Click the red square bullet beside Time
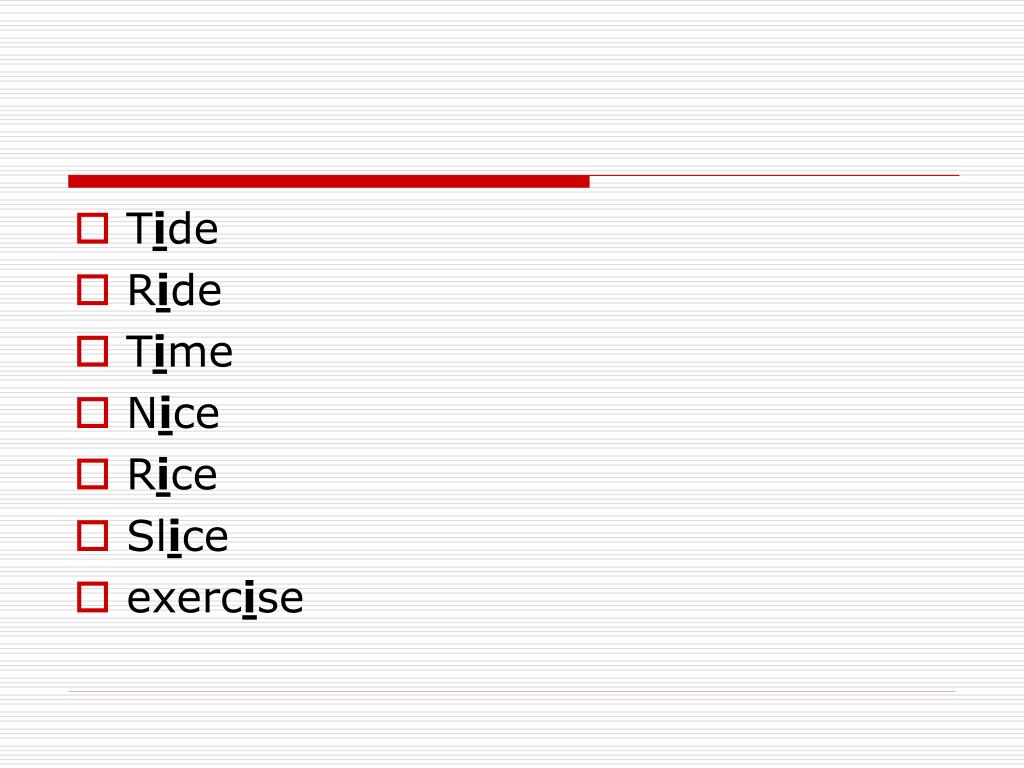The height and width of the screenshot is (768, 1024). (92, 351)
